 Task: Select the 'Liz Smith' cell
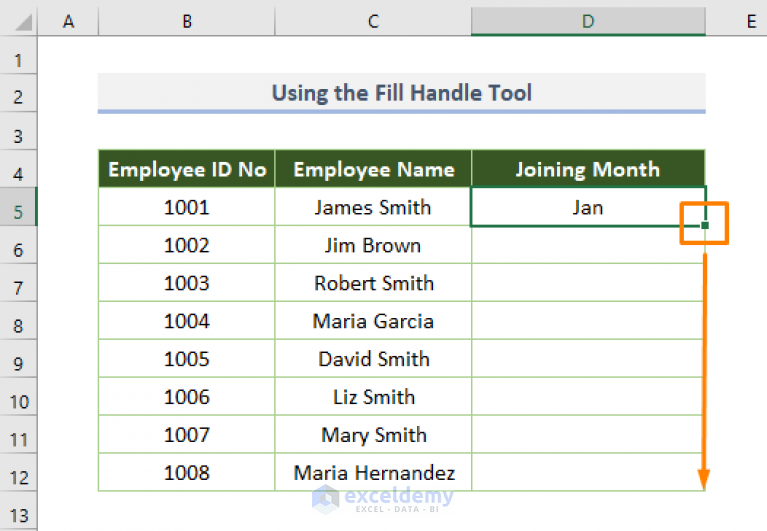pos(373,397)
